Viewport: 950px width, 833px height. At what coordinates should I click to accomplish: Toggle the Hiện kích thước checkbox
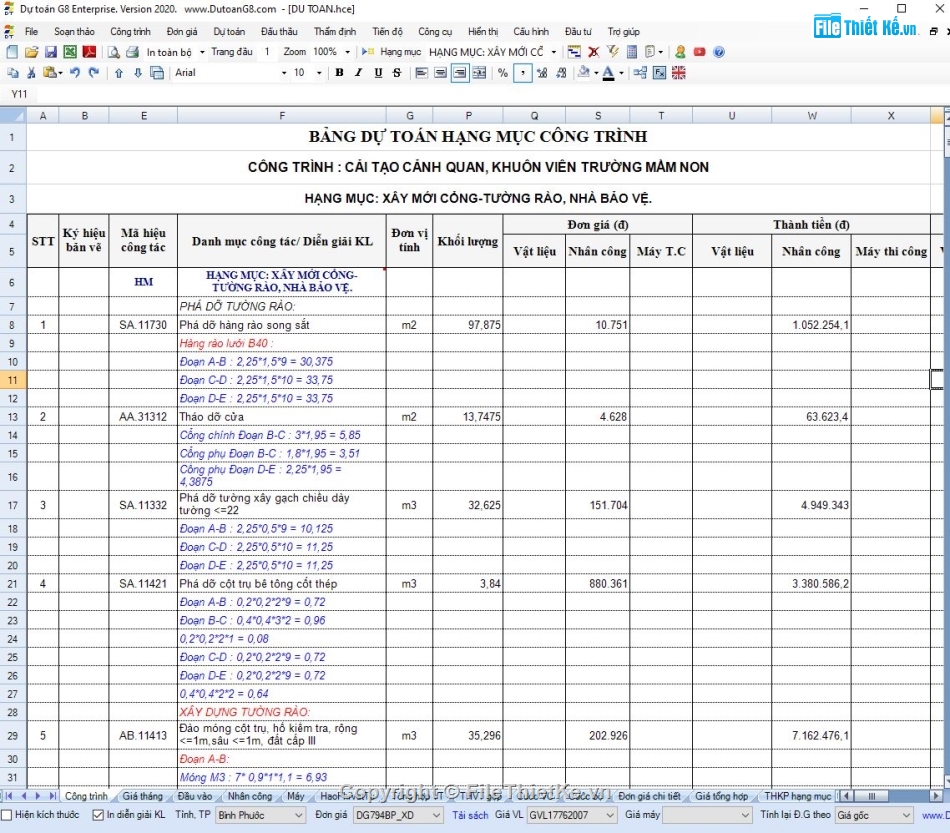(x=7, y=815)
